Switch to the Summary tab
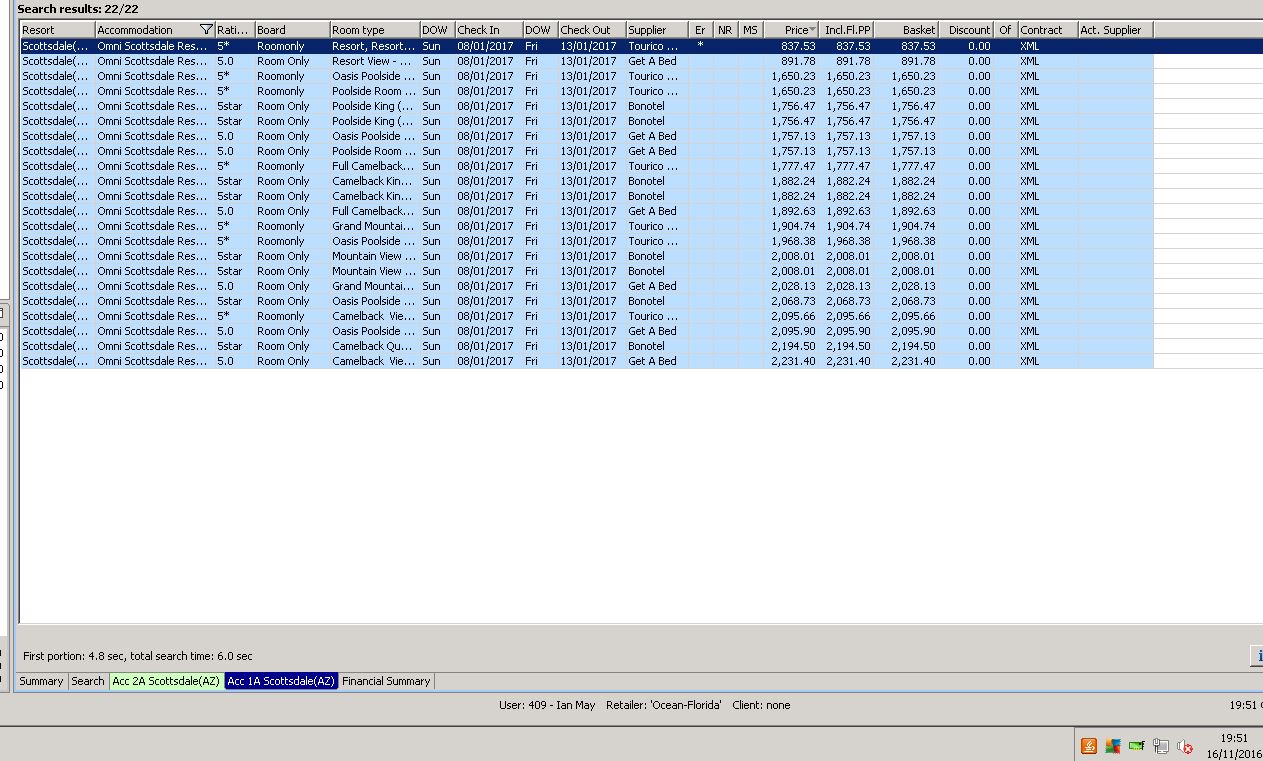 click(42, 681)
